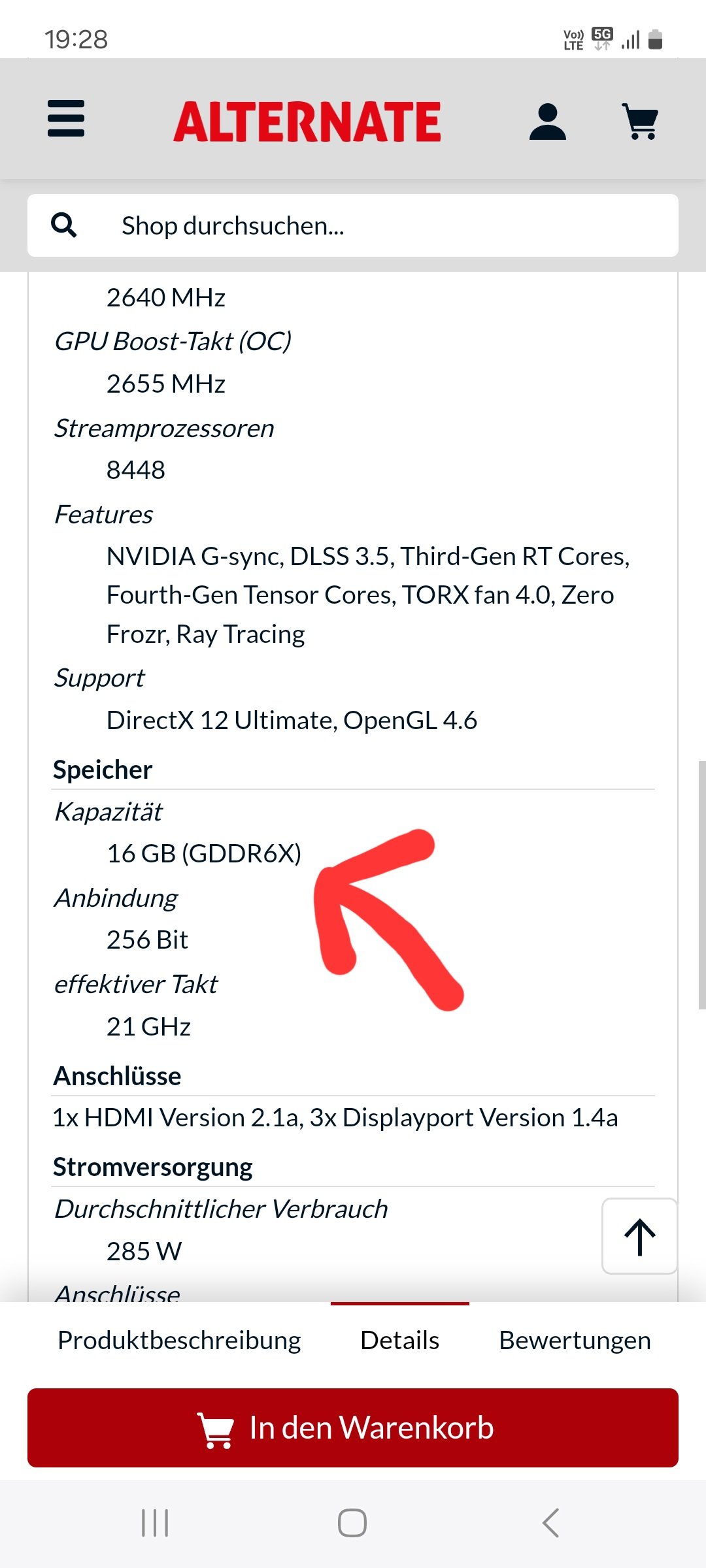This screenshot has height=1568, width=706.
Task: Tap the 16 GB (GDDR6X) capacity value
Action: [x=204, y=854]
